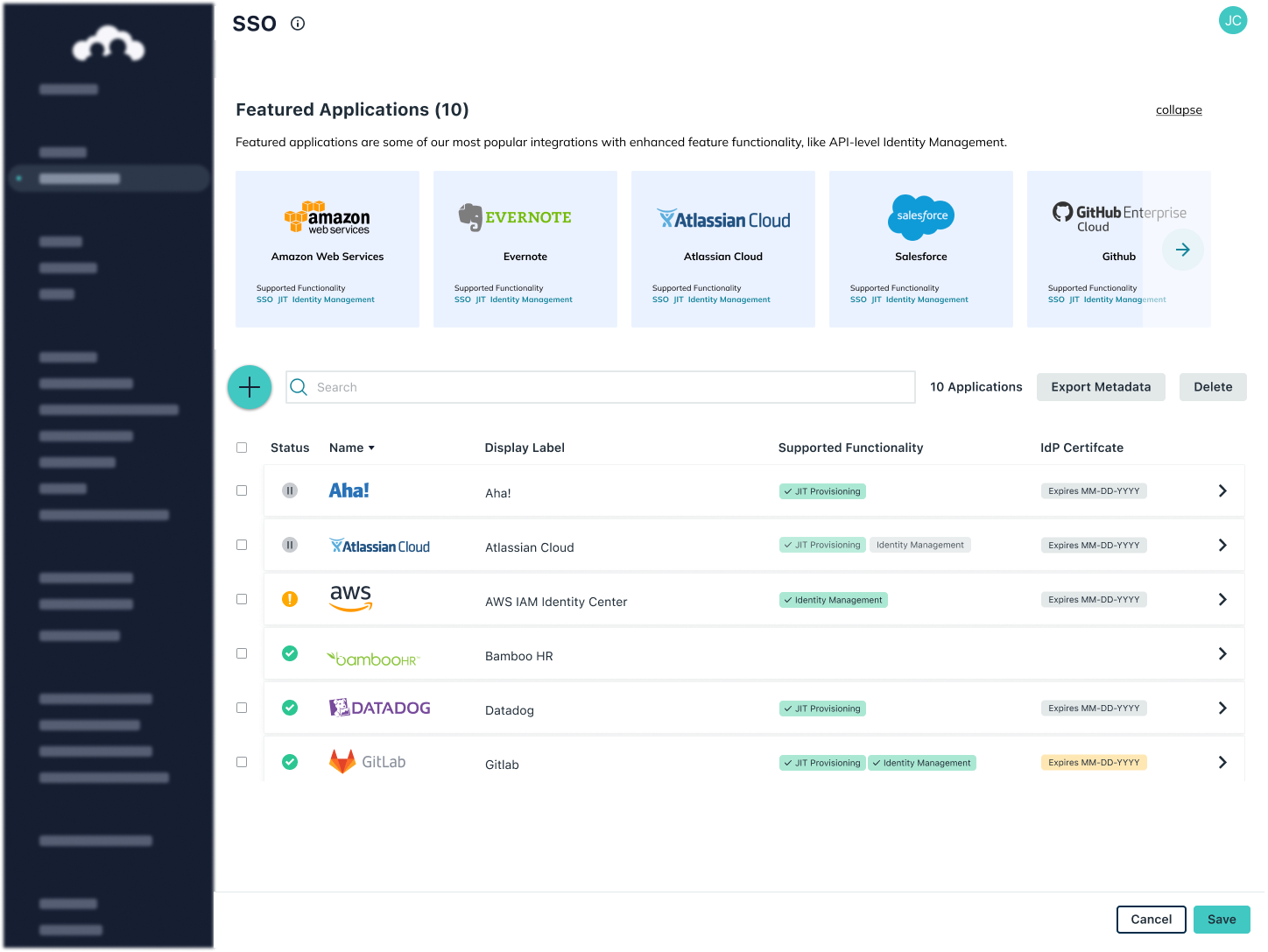Screen dimensions: 1268x952
Task: Check the Datadog row checkbox
Action: [242, 708]
